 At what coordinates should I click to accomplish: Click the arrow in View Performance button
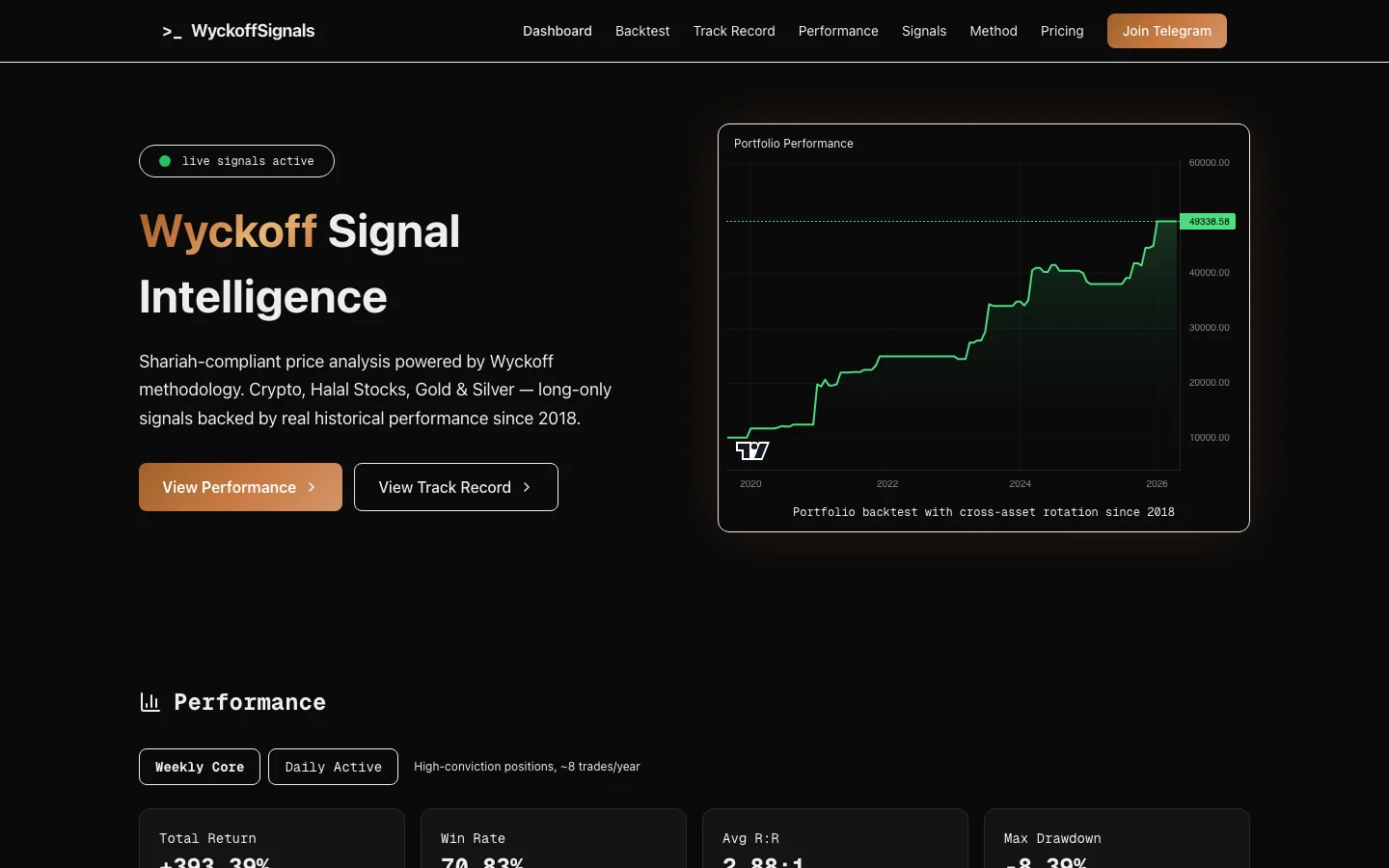click(312, 487)
